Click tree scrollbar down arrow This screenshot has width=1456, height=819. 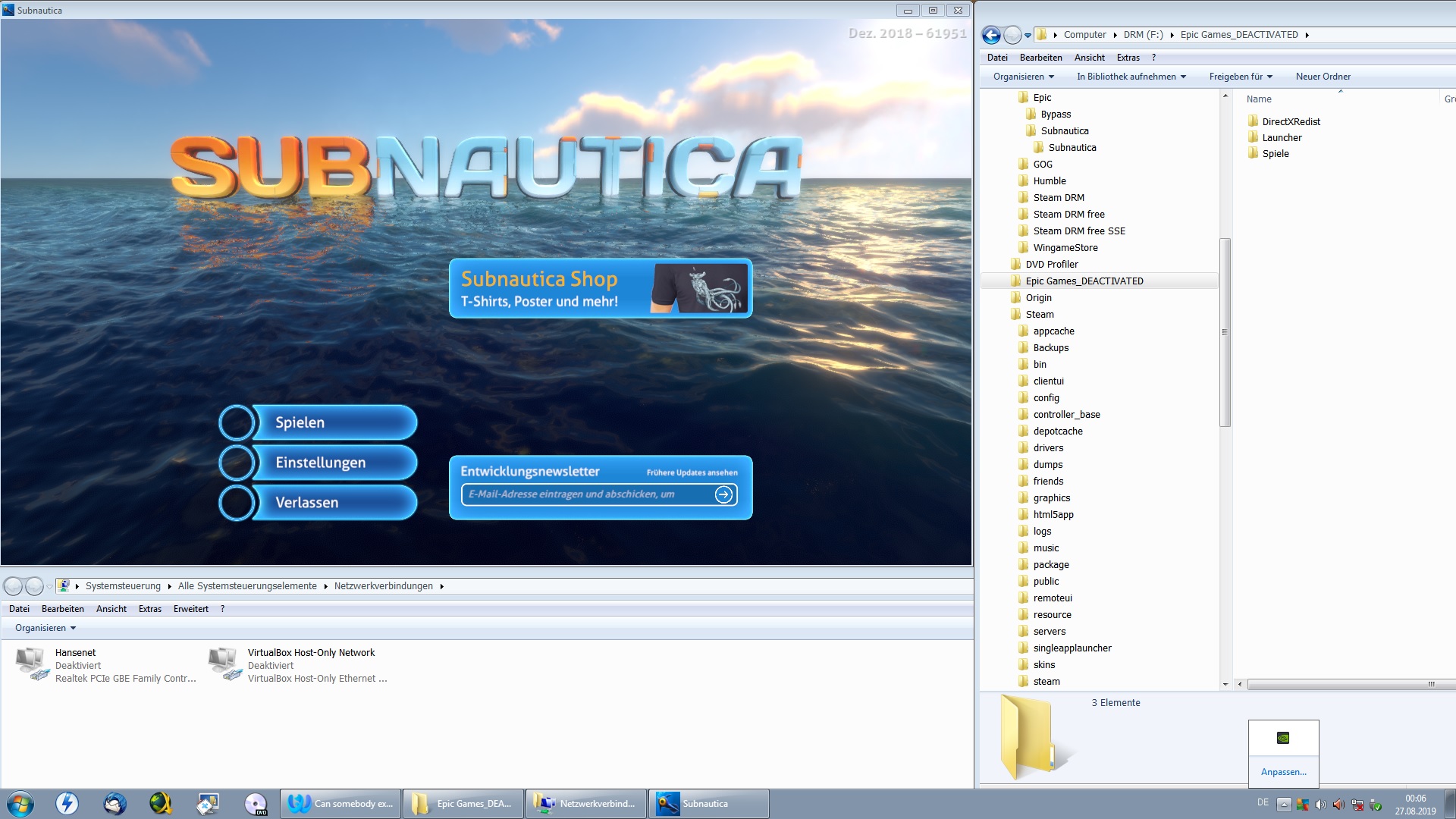(x=1225, y=684)
